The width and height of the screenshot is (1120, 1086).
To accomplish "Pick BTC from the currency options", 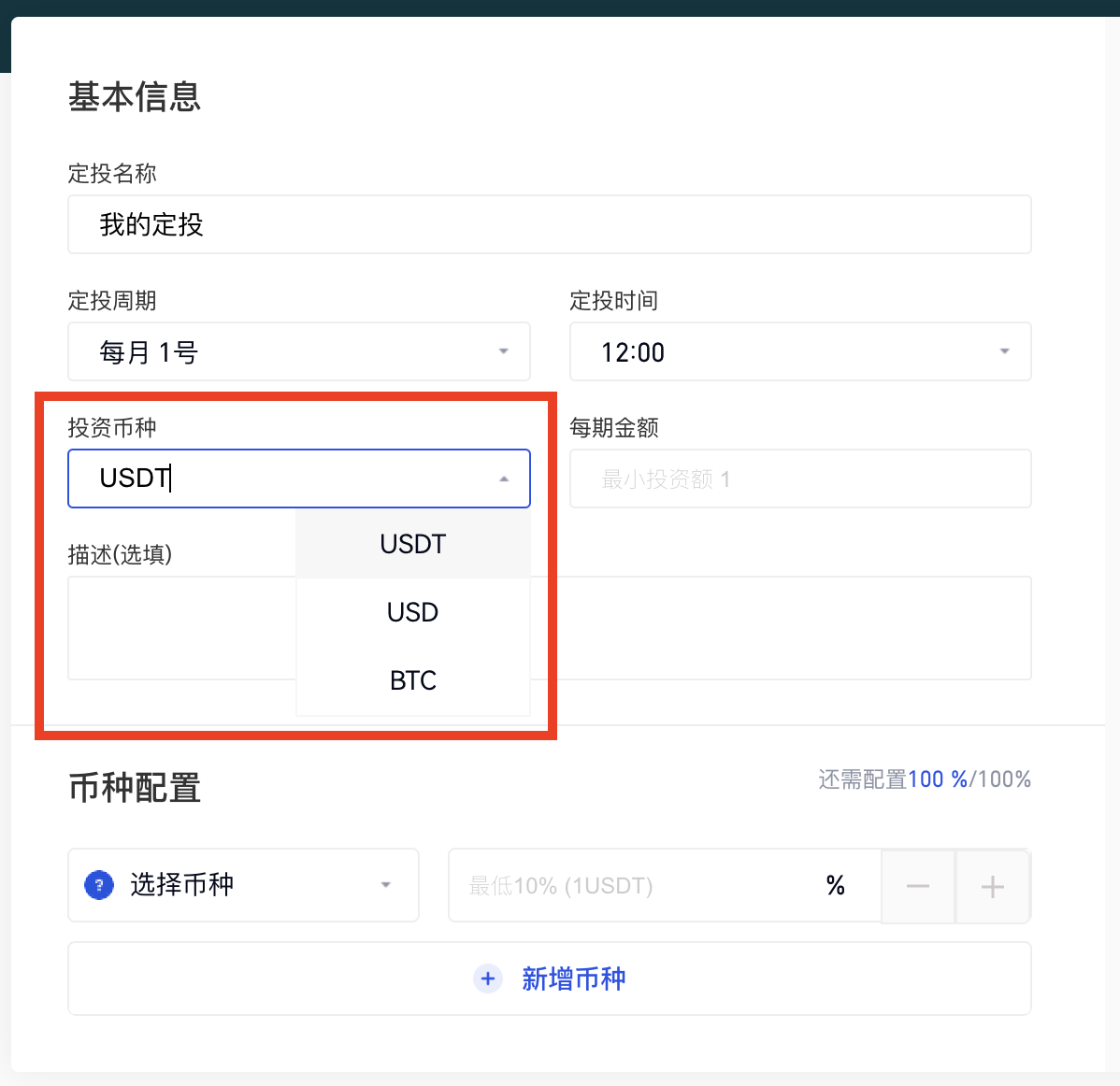I will (x=412, y=680).
